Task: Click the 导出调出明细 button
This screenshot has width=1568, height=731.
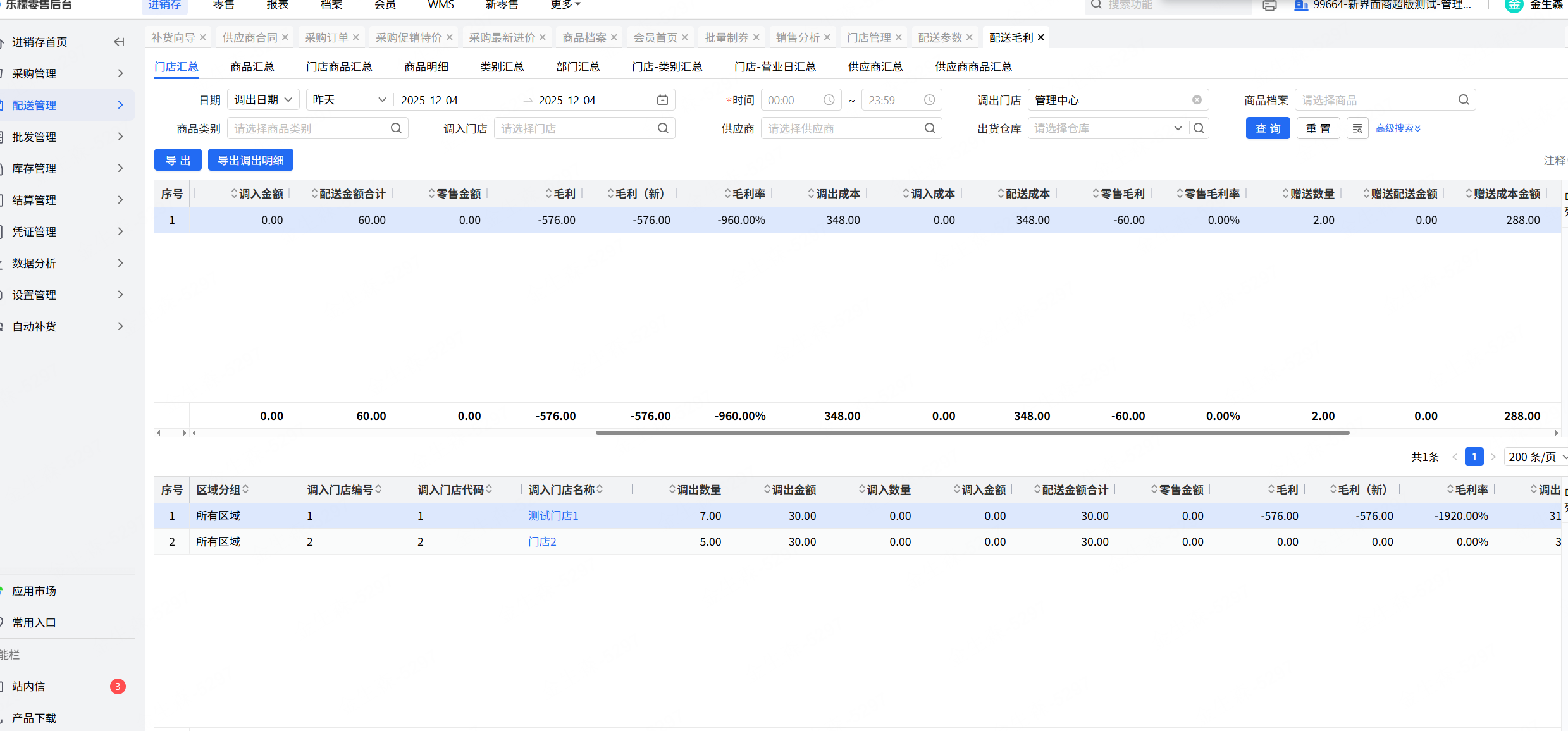Action: [x=250, y=161]
